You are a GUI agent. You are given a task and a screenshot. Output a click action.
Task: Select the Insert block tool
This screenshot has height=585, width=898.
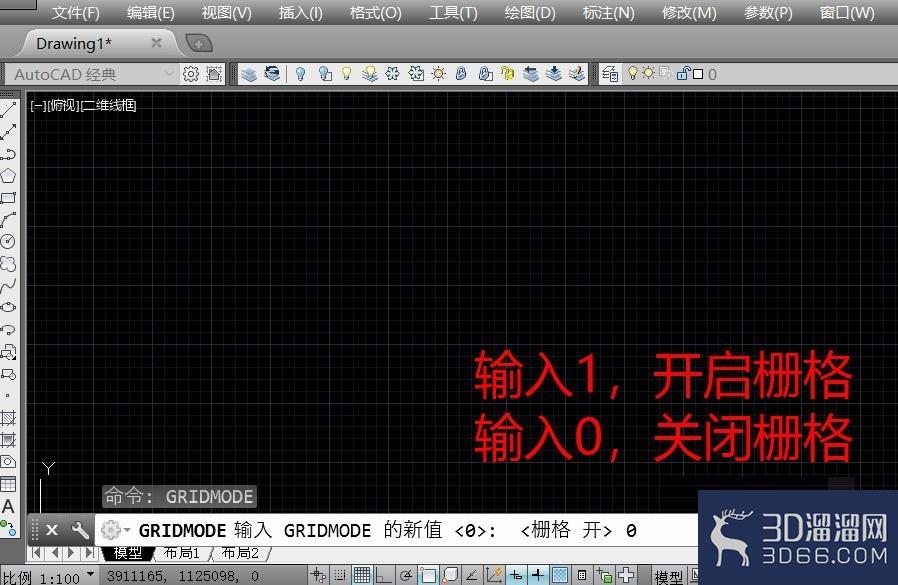8,352
